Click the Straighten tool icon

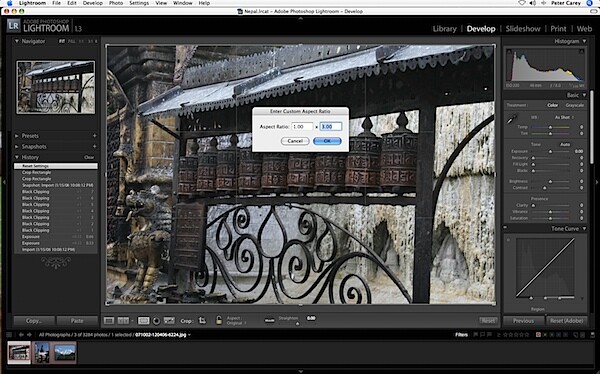pos(269,320)
